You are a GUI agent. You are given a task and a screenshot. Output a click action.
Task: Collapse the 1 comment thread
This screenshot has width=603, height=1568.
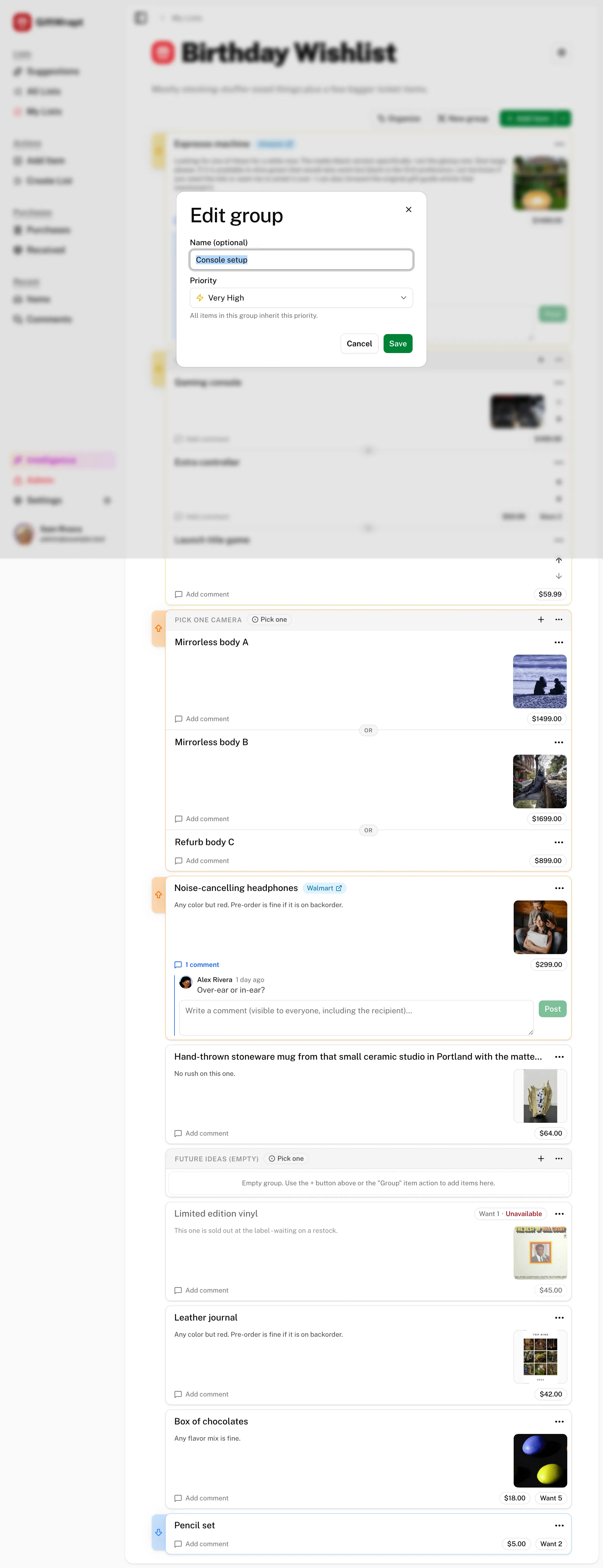pos(197,965)
